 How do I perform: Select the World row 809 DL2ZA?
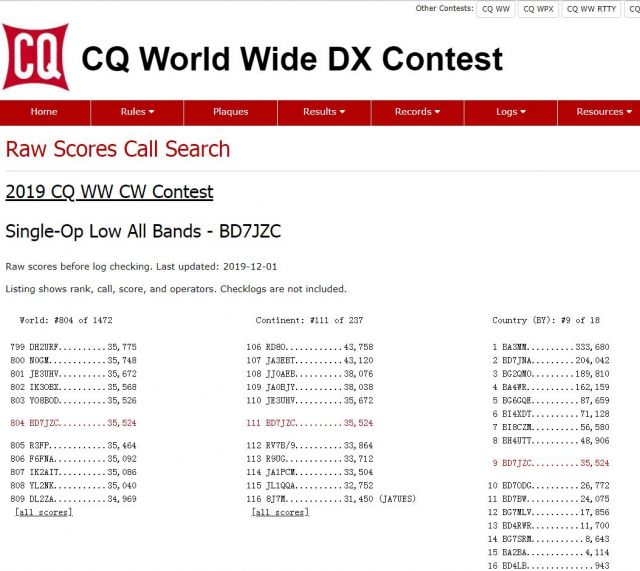[73, 499]
